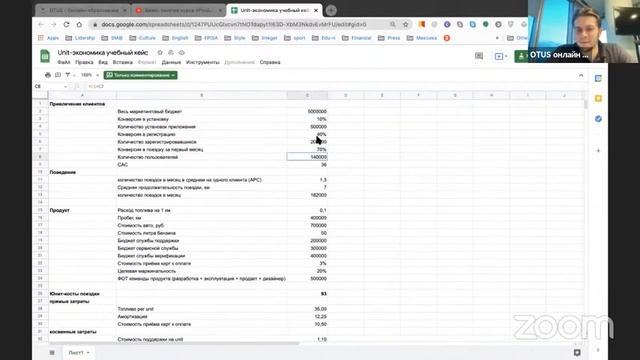This screenshot has width=640, height=360.
Task: Open the Данные menu
Action: click(171, 62)
